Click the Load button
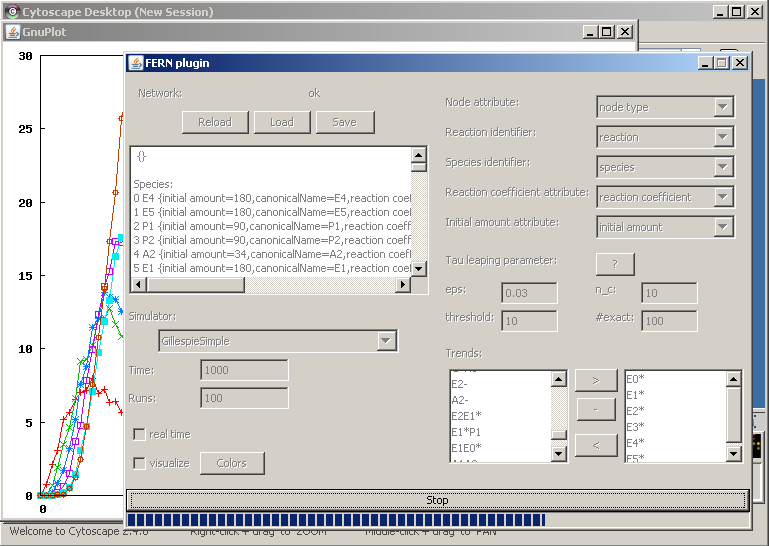Image resolution: width=769 pixels, height=546 pixels. click(x=282, y=122)
